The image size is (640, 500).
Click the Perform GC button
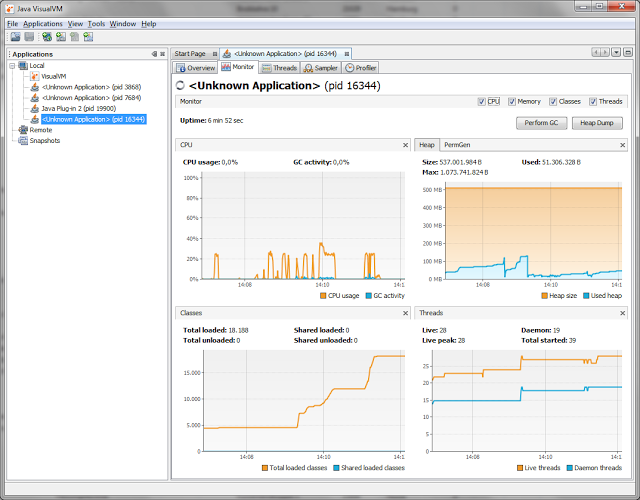[x=541, y=123]
